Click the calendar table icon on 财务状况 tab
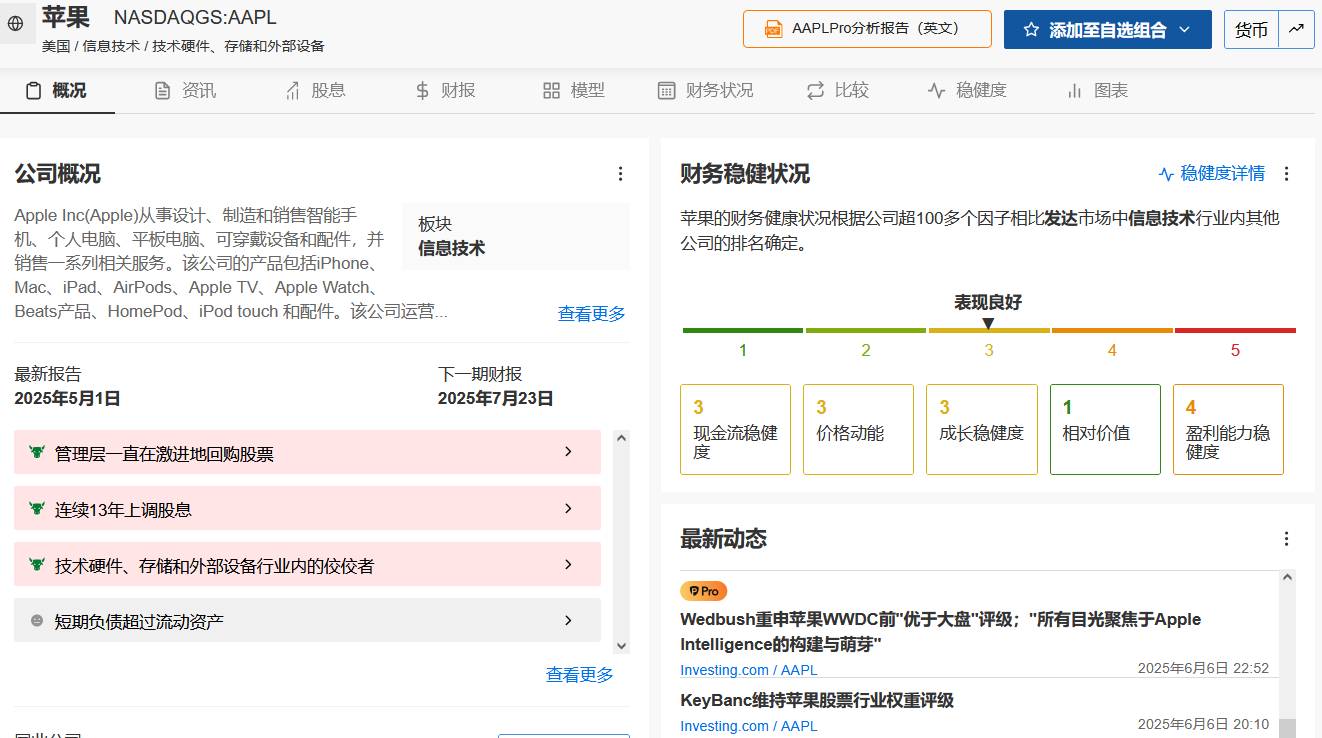This screenshot has height=738, width=1322. [x=666, y=91]
